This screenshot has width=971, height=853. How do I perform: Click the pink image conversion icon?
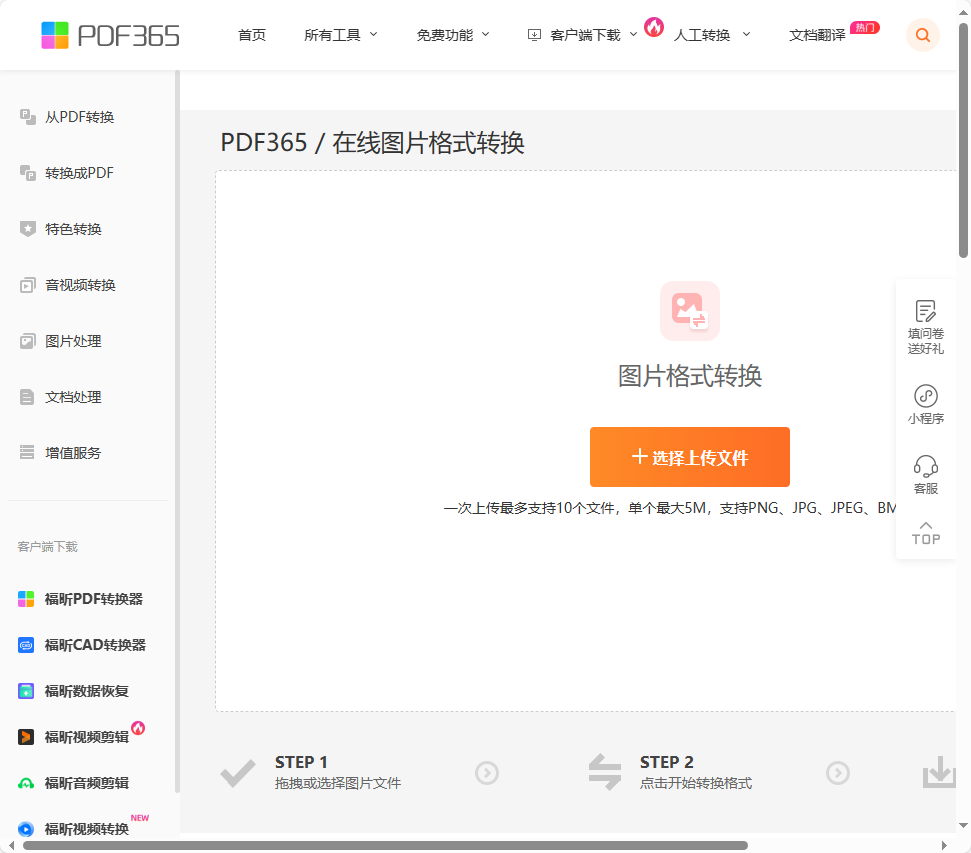[x=690, y=311]
